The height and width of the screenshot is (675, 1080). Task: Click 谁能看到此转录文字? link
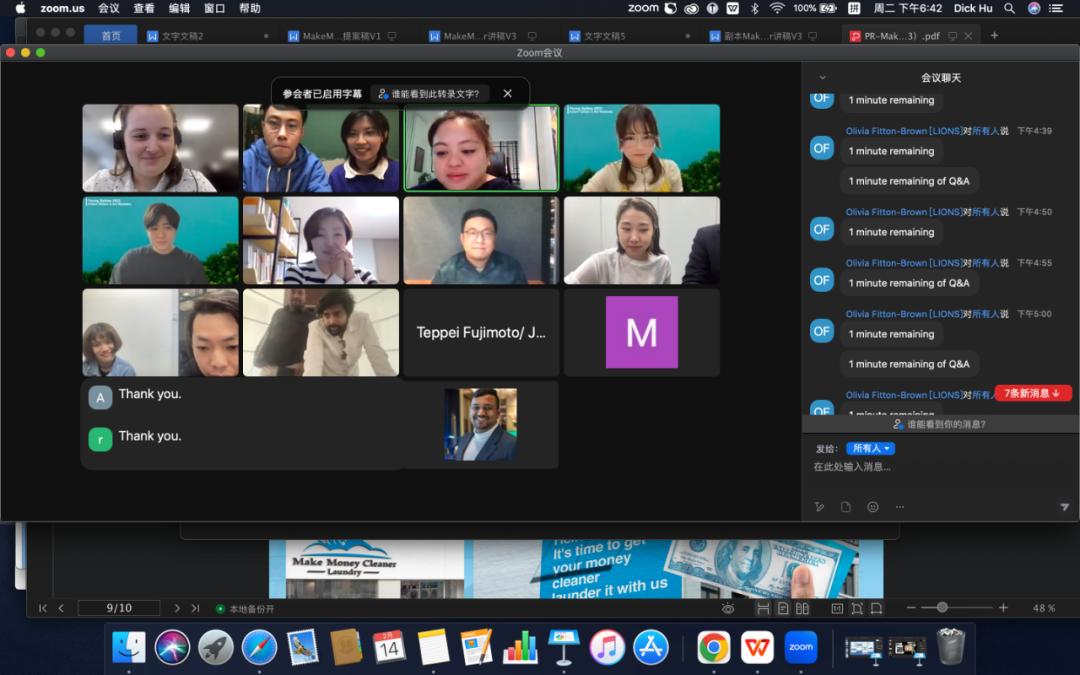click(429, 94)
